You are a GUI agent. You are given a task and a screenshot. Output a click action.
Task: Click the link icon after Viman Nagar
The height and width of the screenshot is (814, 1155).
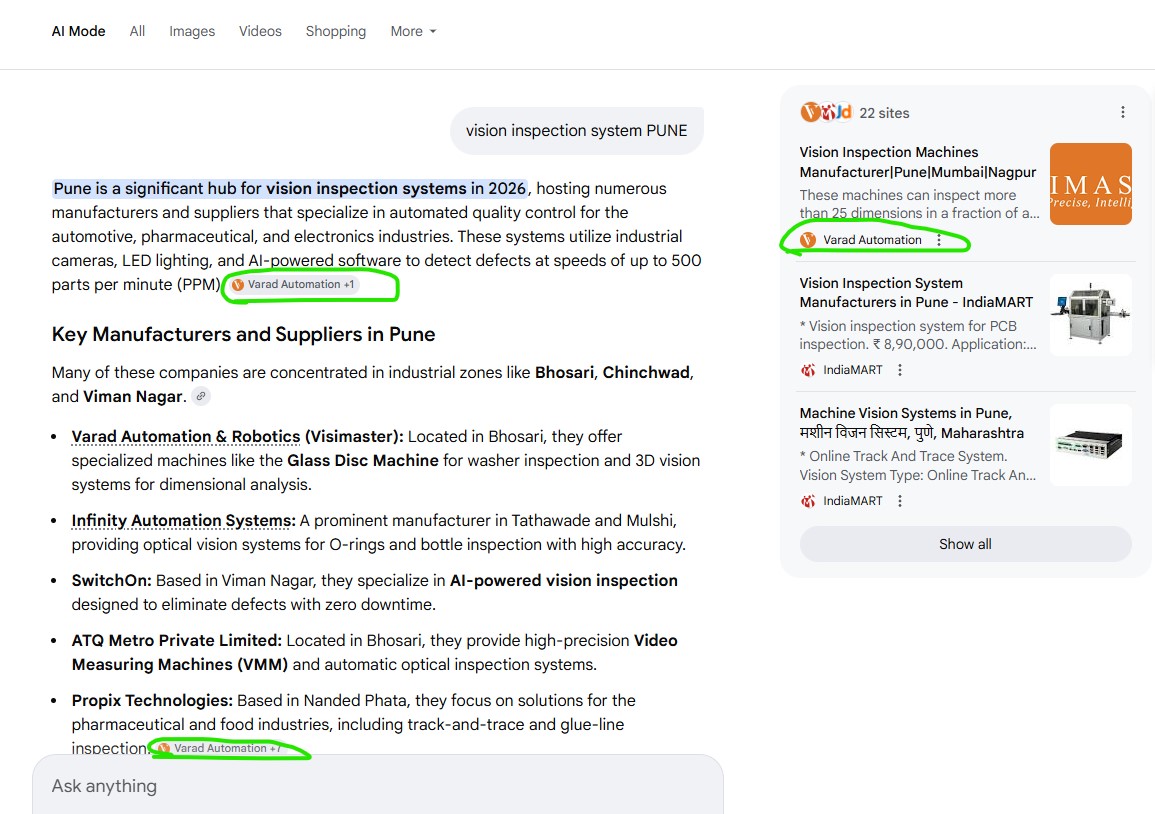(201, 396)
